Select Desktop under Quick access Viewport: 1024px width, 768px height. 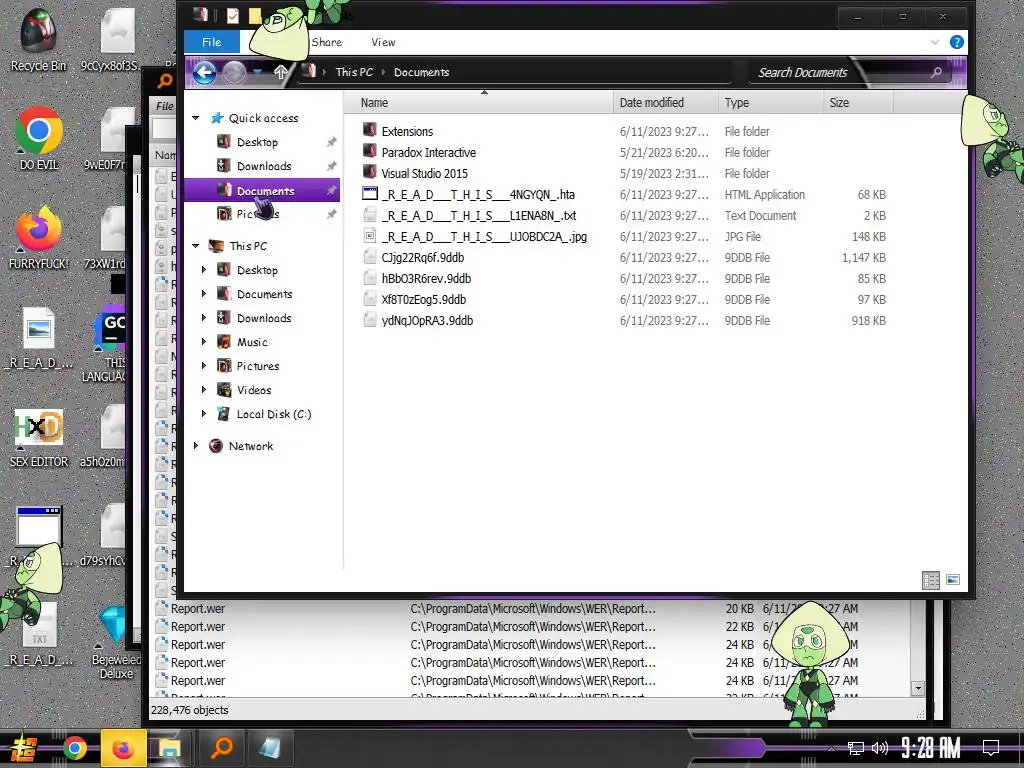pos(257,142)
